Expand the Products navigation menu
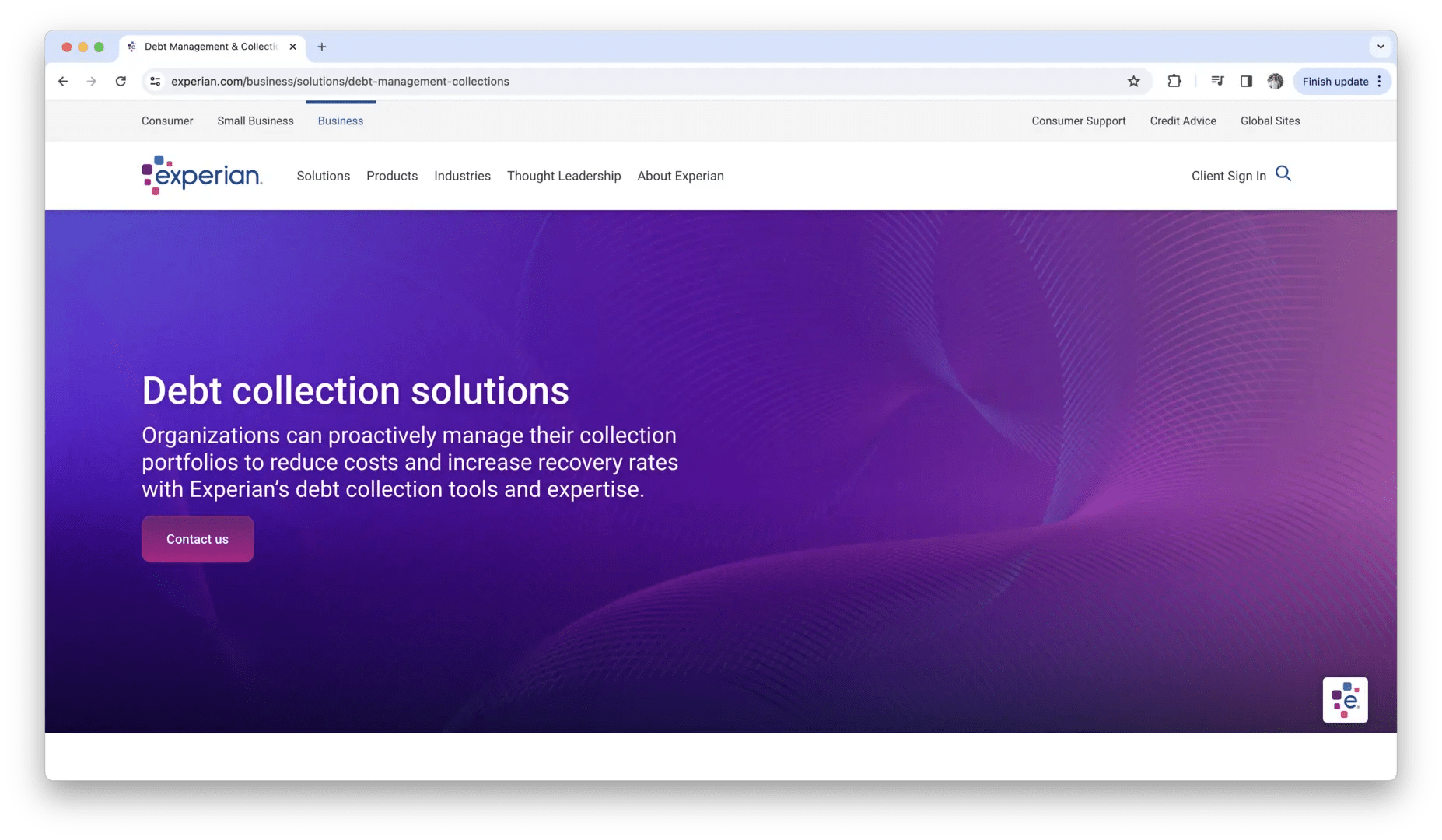The height and width of the screenshot is (840, 1442). 392,176
